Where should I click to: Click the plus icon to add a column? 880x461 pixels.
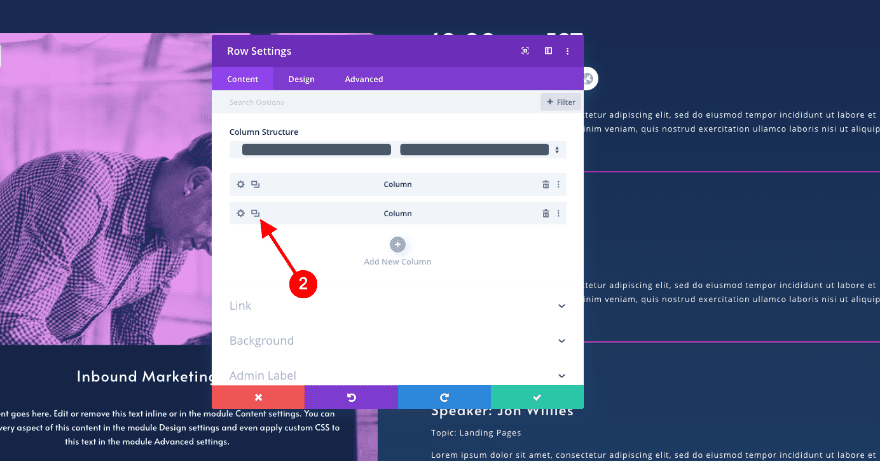[397, 245]
